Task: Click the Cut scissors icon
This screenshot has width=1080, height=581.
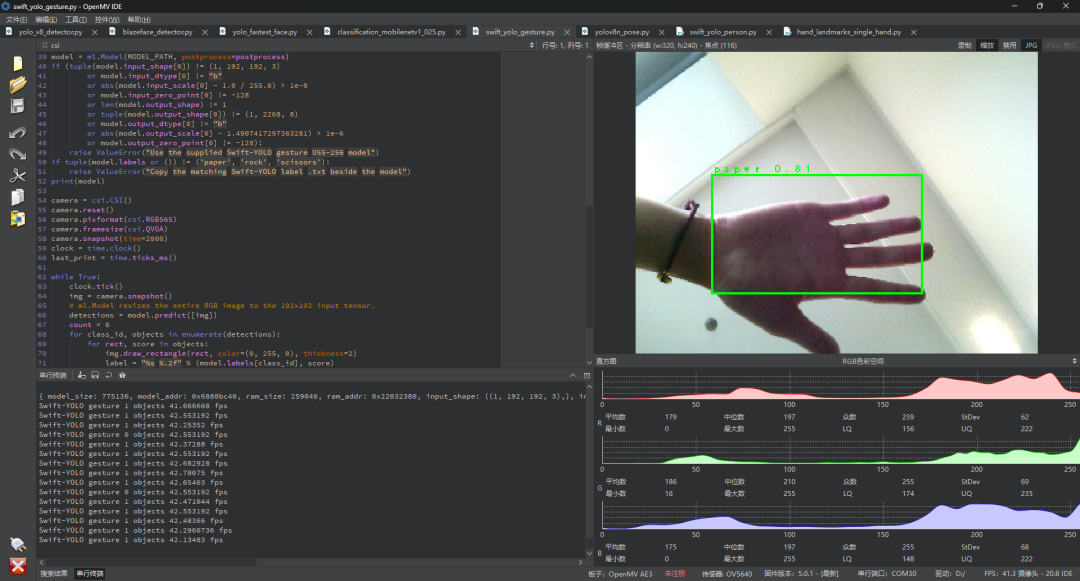Action: coord(18,175)
